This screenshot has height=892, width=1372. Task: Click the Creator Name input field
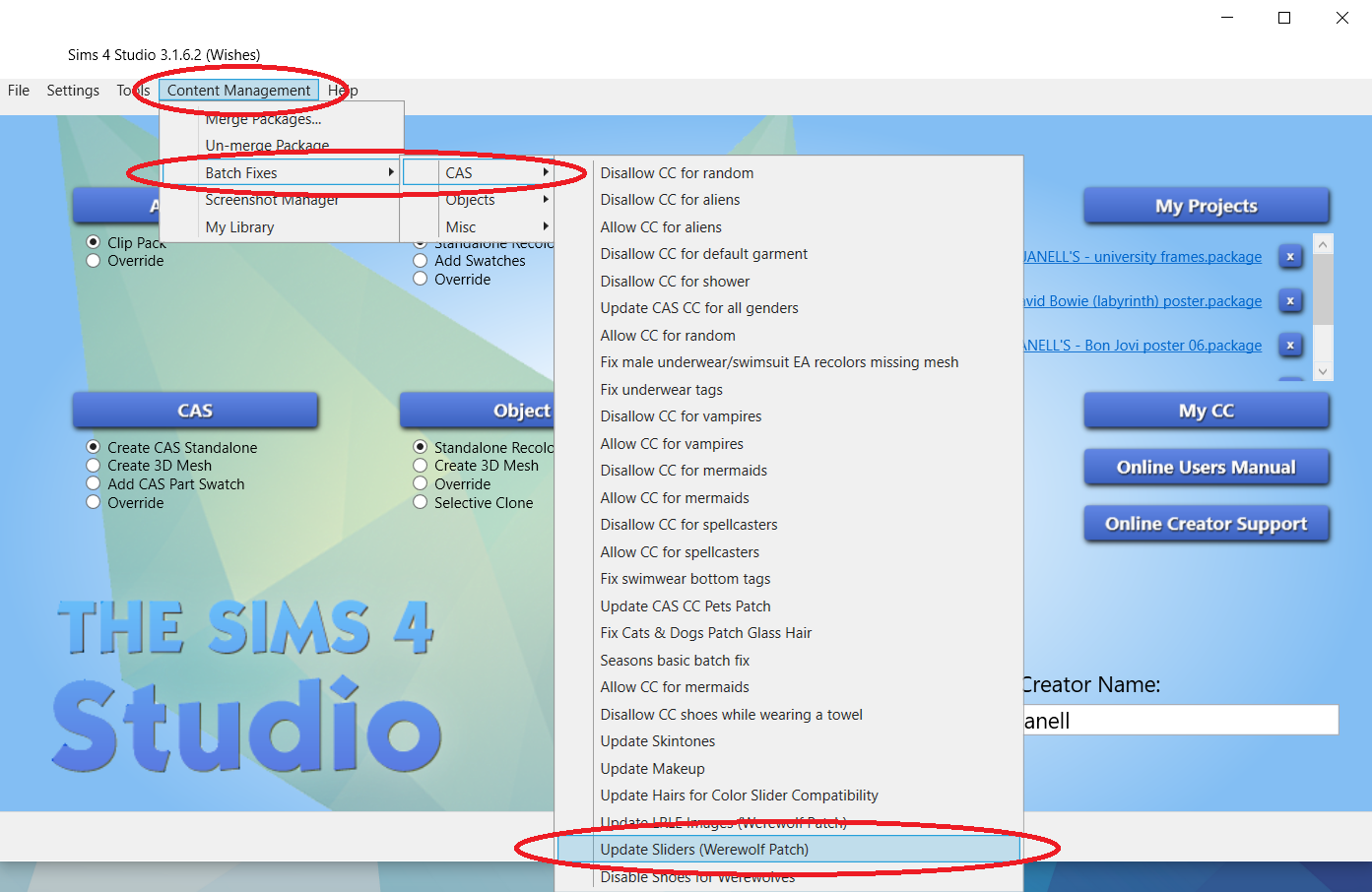pyautogui.click(x=1181, y=721)
